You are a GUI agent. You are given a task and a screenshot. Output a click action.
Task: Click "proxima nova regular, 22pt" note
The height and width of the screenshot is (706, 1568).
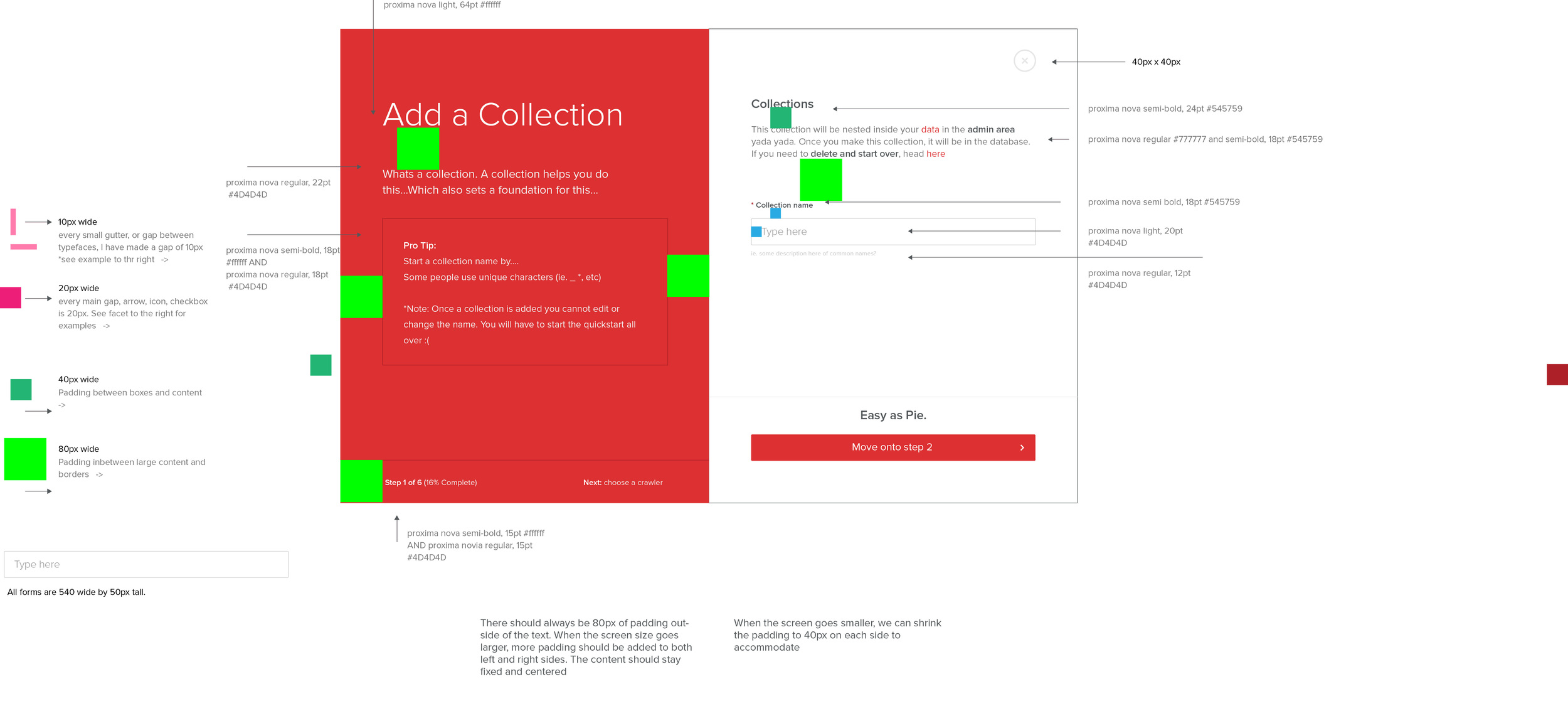pyautogui.click(x=278, y=188)
